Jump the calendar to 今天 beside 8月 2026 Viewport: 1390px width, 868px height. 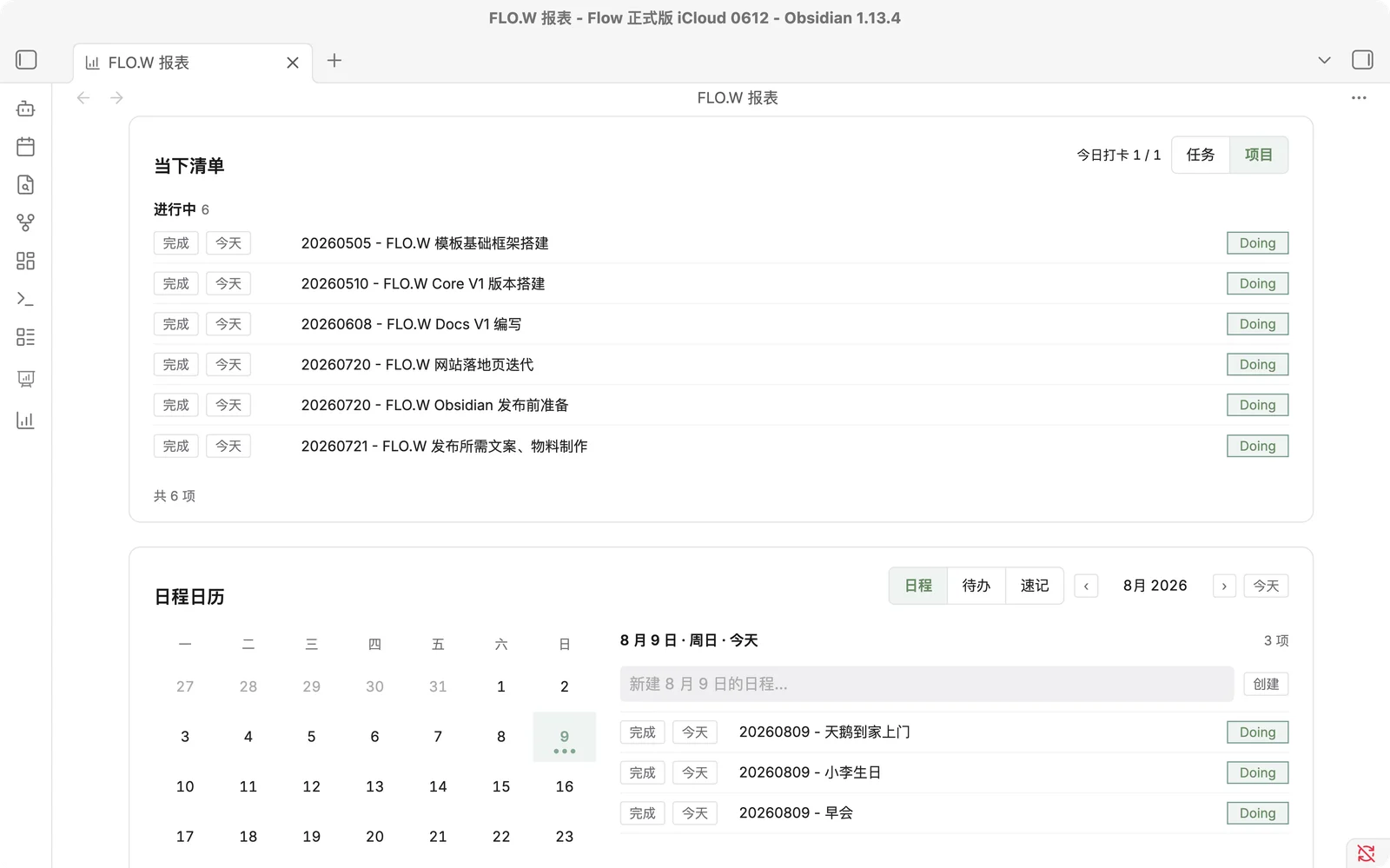[1266, 586]
